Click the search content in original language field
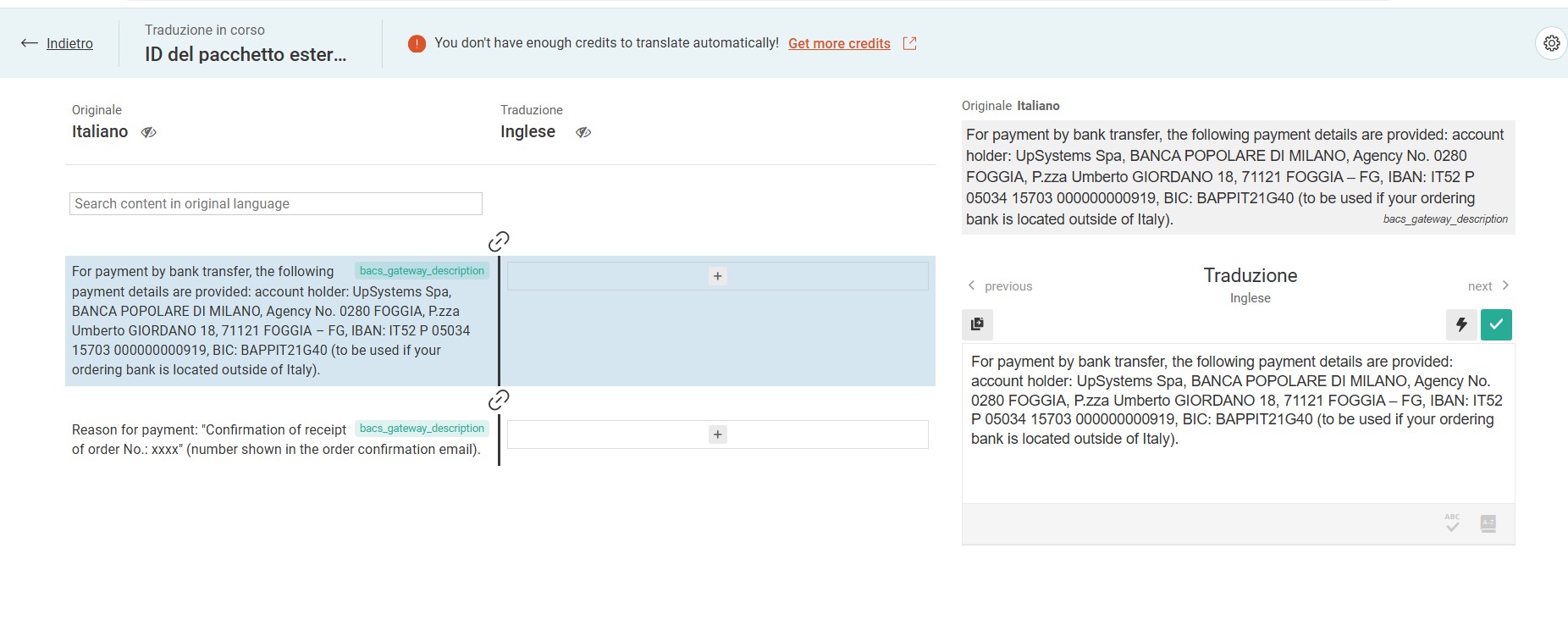This screenshot has height=631, width=1568. tap(275, 203)
